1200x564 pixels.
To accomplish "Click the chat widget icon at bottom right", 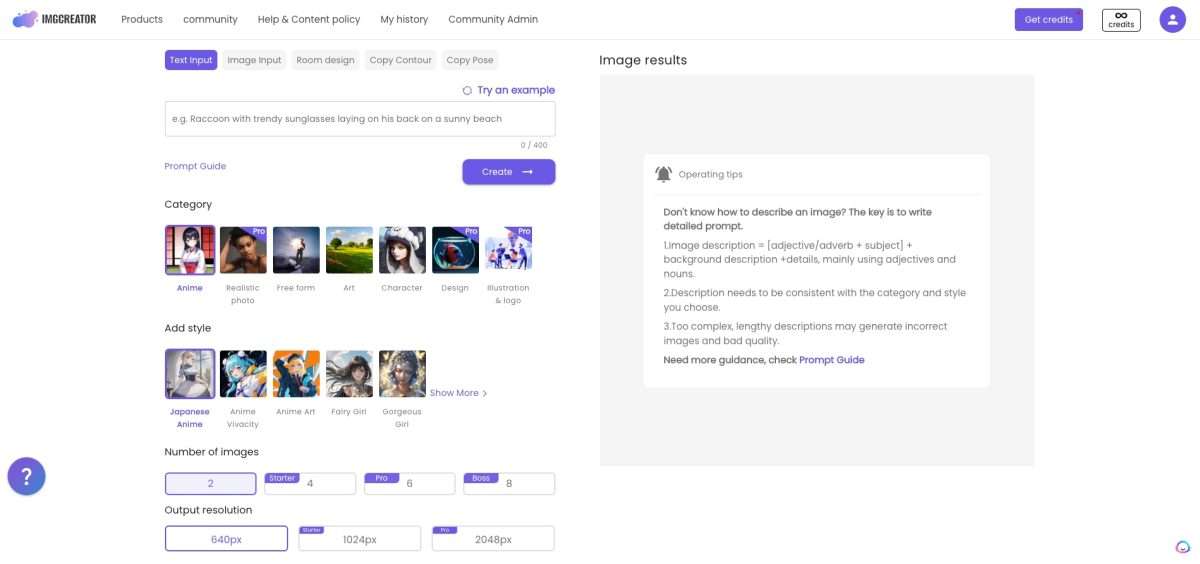I will [1182, 547].
